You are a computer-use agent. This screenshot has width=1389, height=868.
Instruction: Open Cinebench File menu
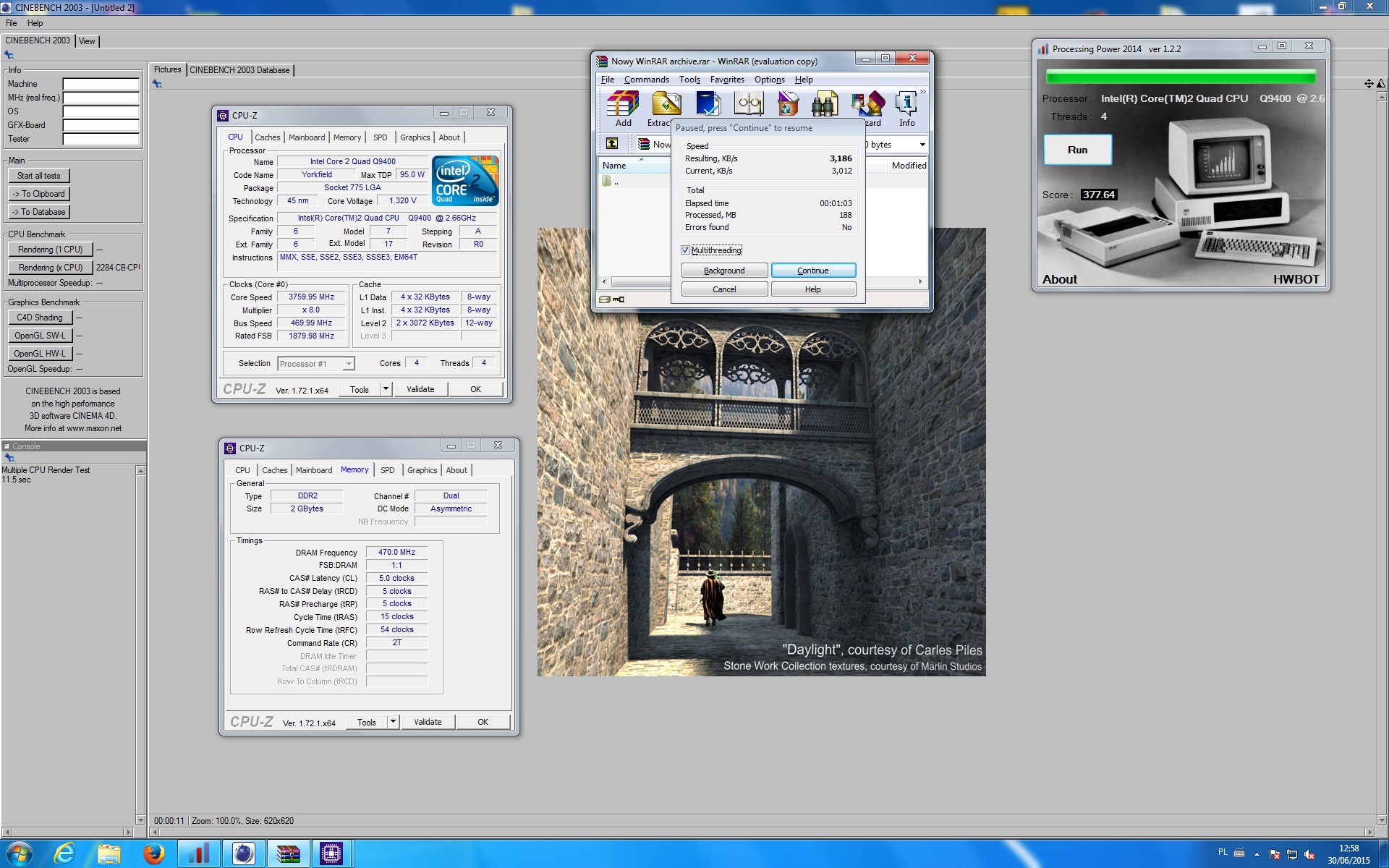tap(12, 23)
